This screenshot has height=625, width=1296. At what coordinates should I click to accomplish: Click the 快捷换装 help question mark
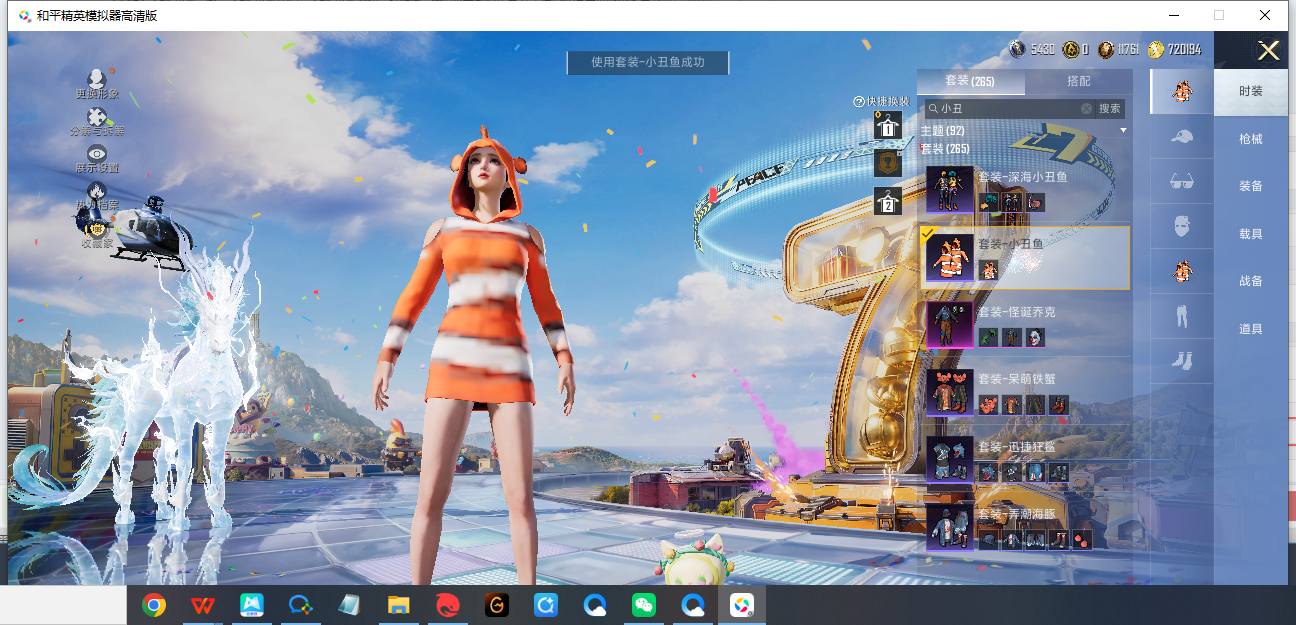point(858,102)
